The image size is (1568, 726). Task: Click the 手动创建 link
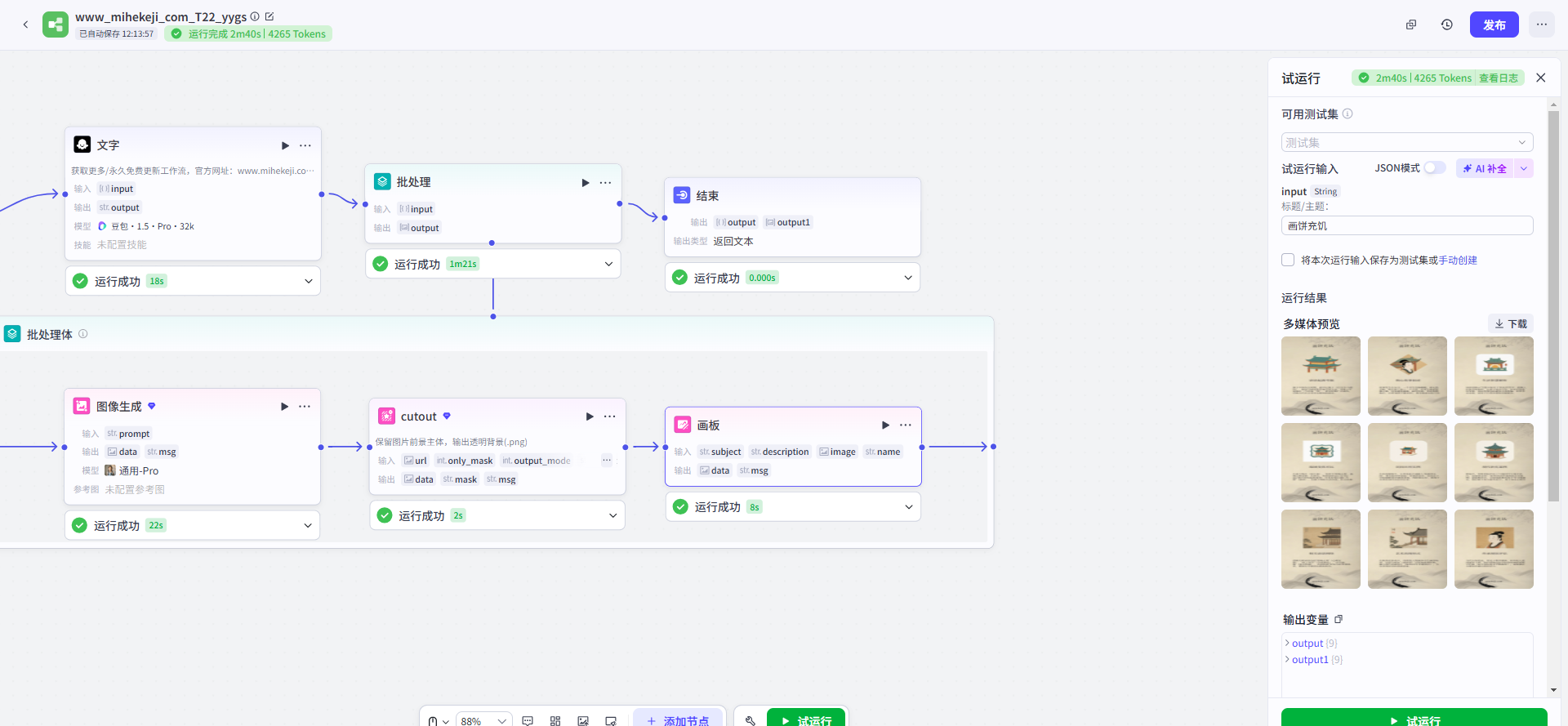pyautogui.click(x=1458, y=260)
